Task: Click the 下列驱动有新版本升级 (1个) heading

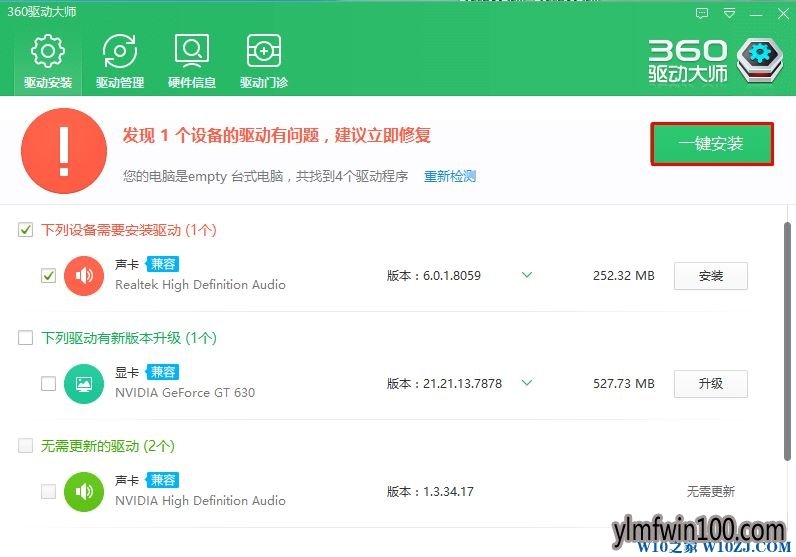Action: point(129,338)
